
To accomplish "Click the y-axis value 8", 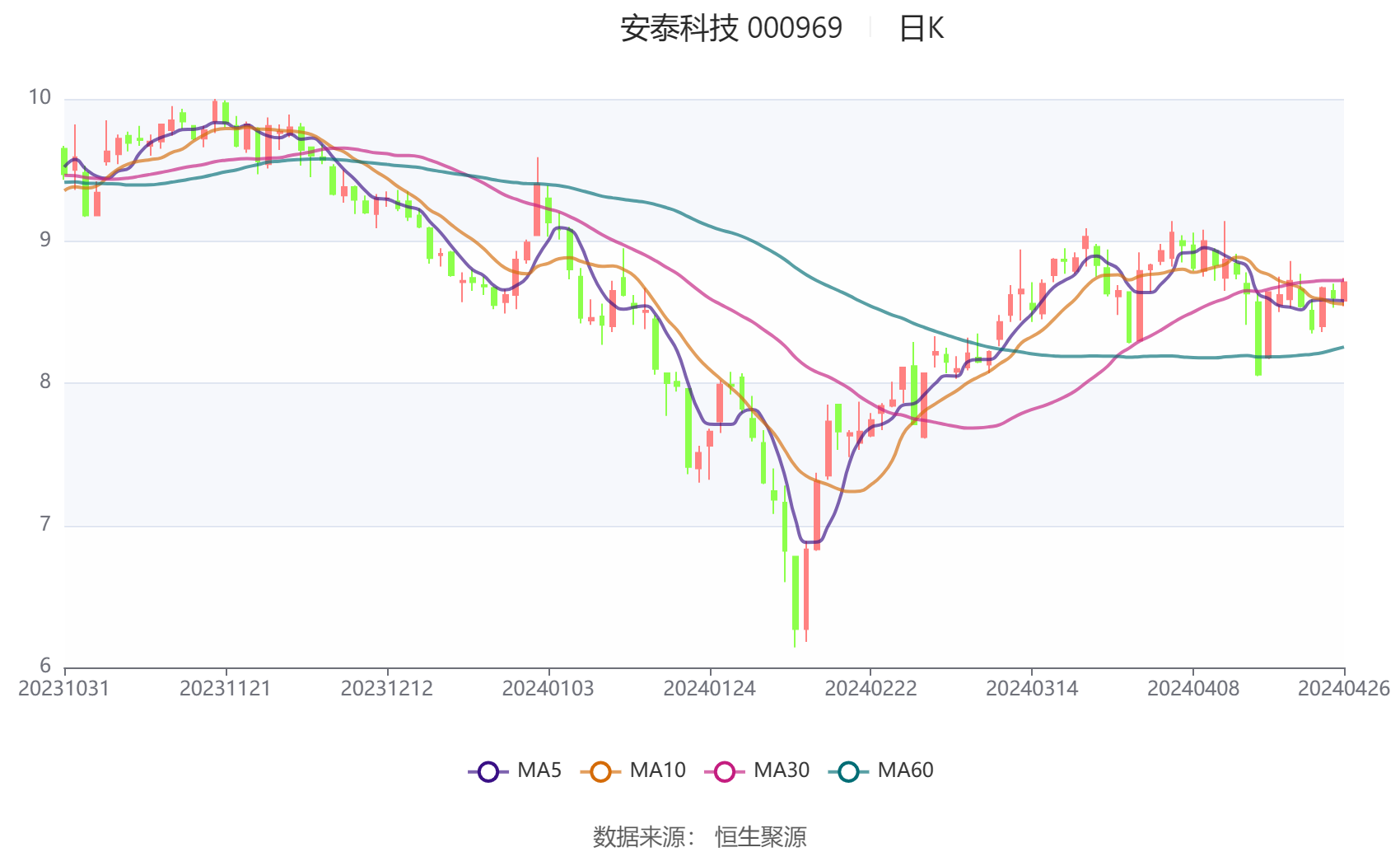I will pyautogui.click(x=45, y=382).
